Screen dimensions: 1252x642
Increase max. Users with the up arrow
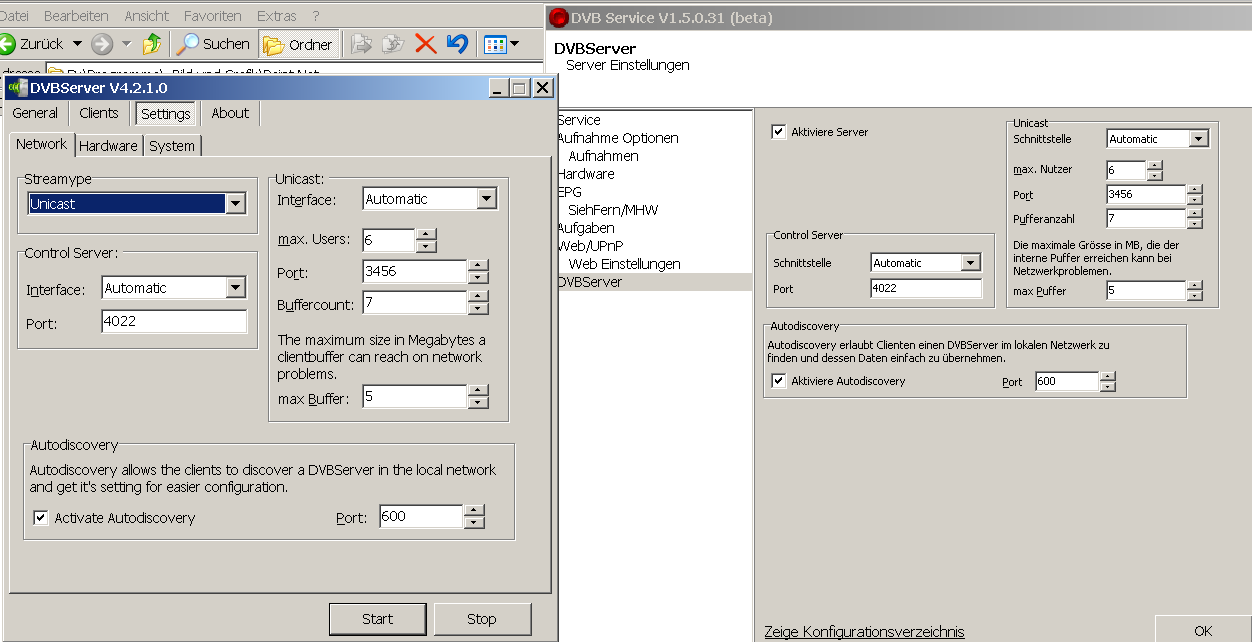point(426,234)
